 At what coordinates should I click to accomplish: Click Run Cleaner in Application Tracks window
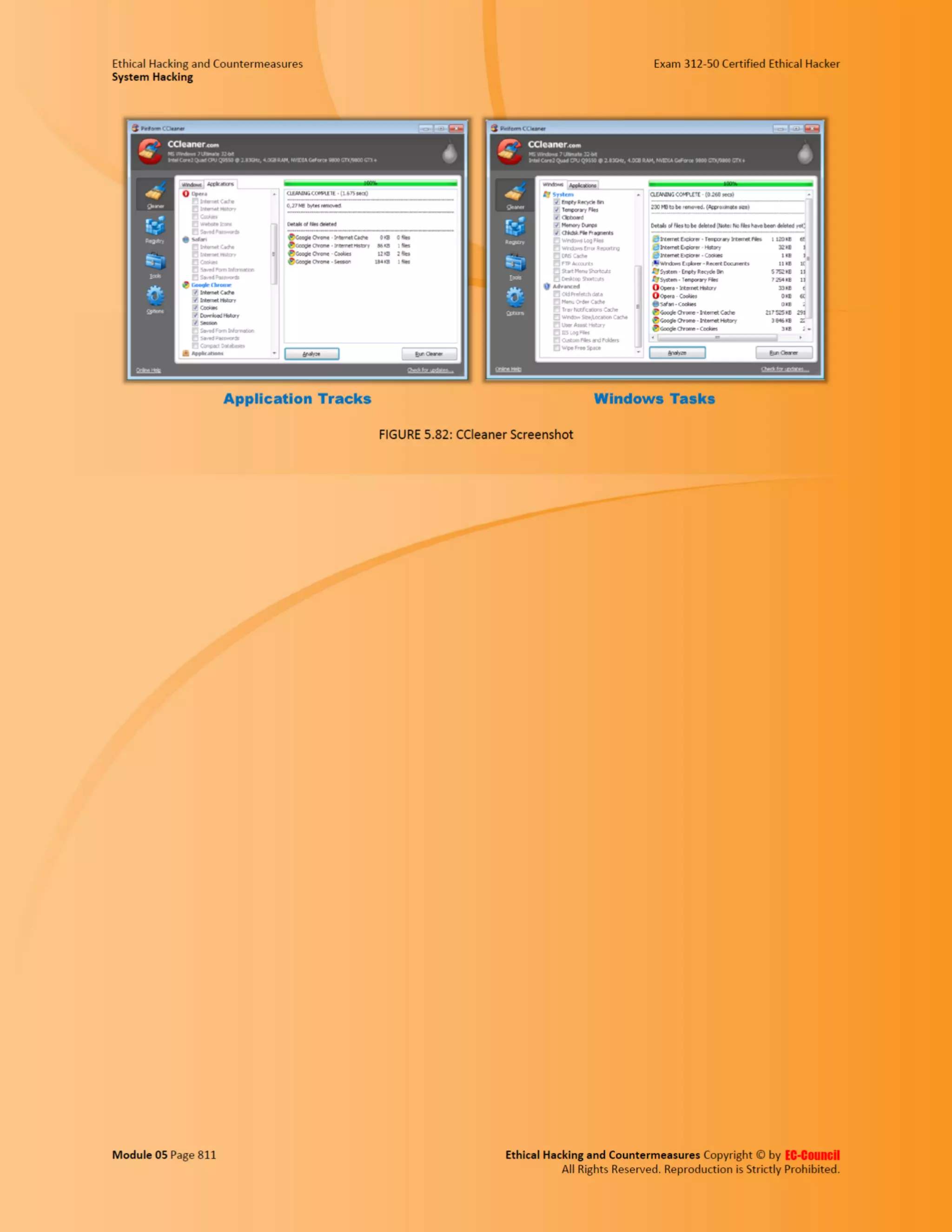(x=429, y=354)
